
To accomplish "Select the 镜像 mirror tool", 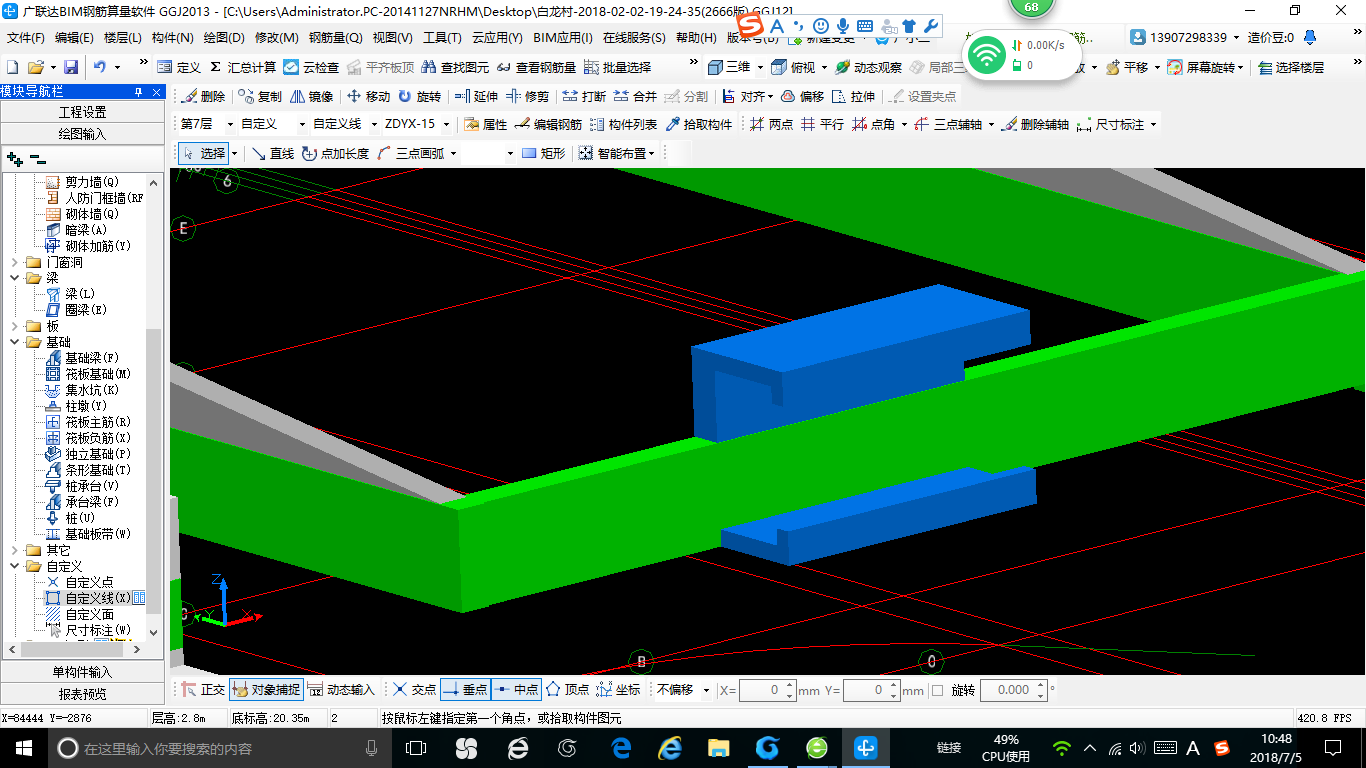I will pyautogui.click(x=311, y=96).
